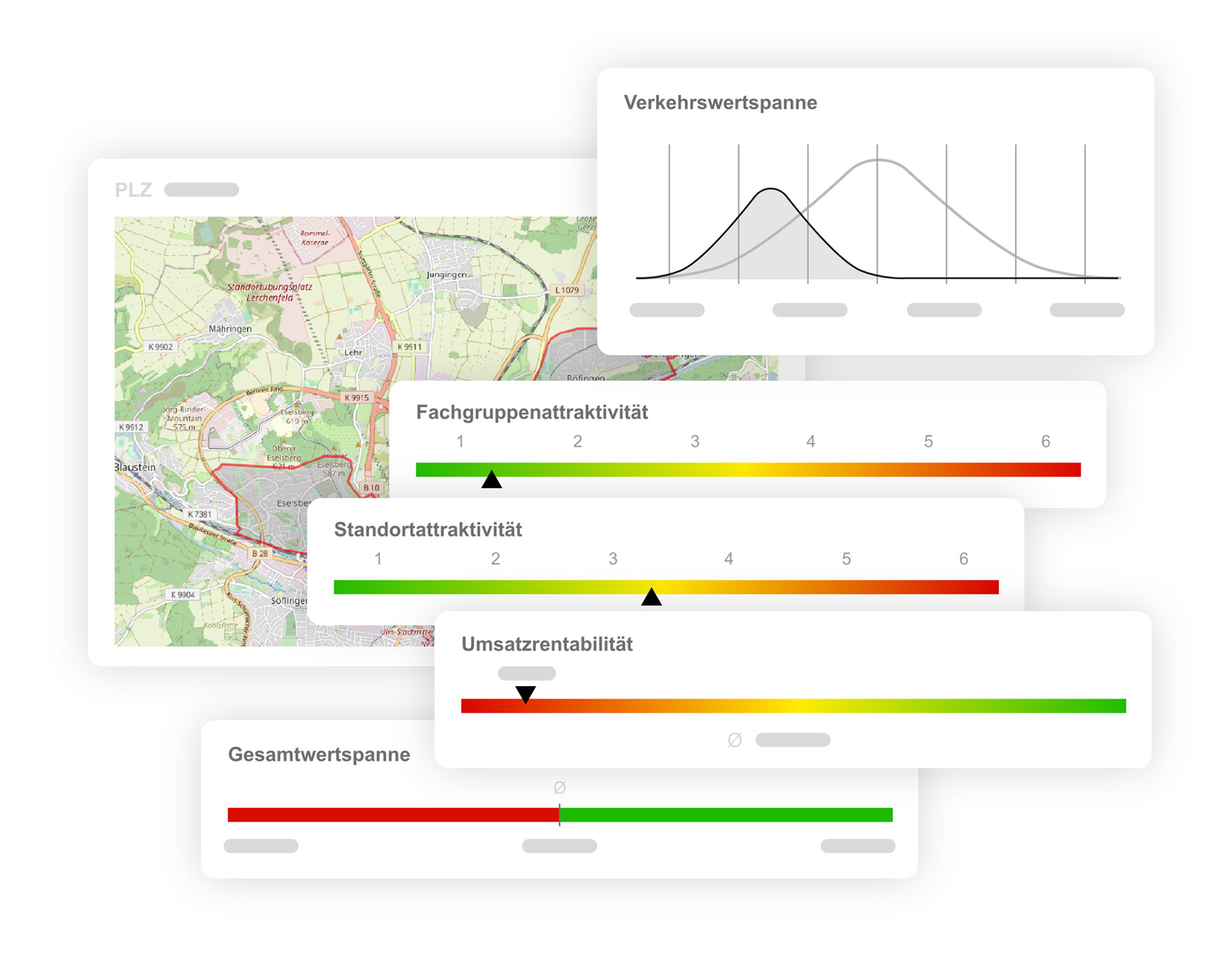Screen dimensions: 1232x980
Task: Click the Jungingen label on the map
Action: coord(446,275)
